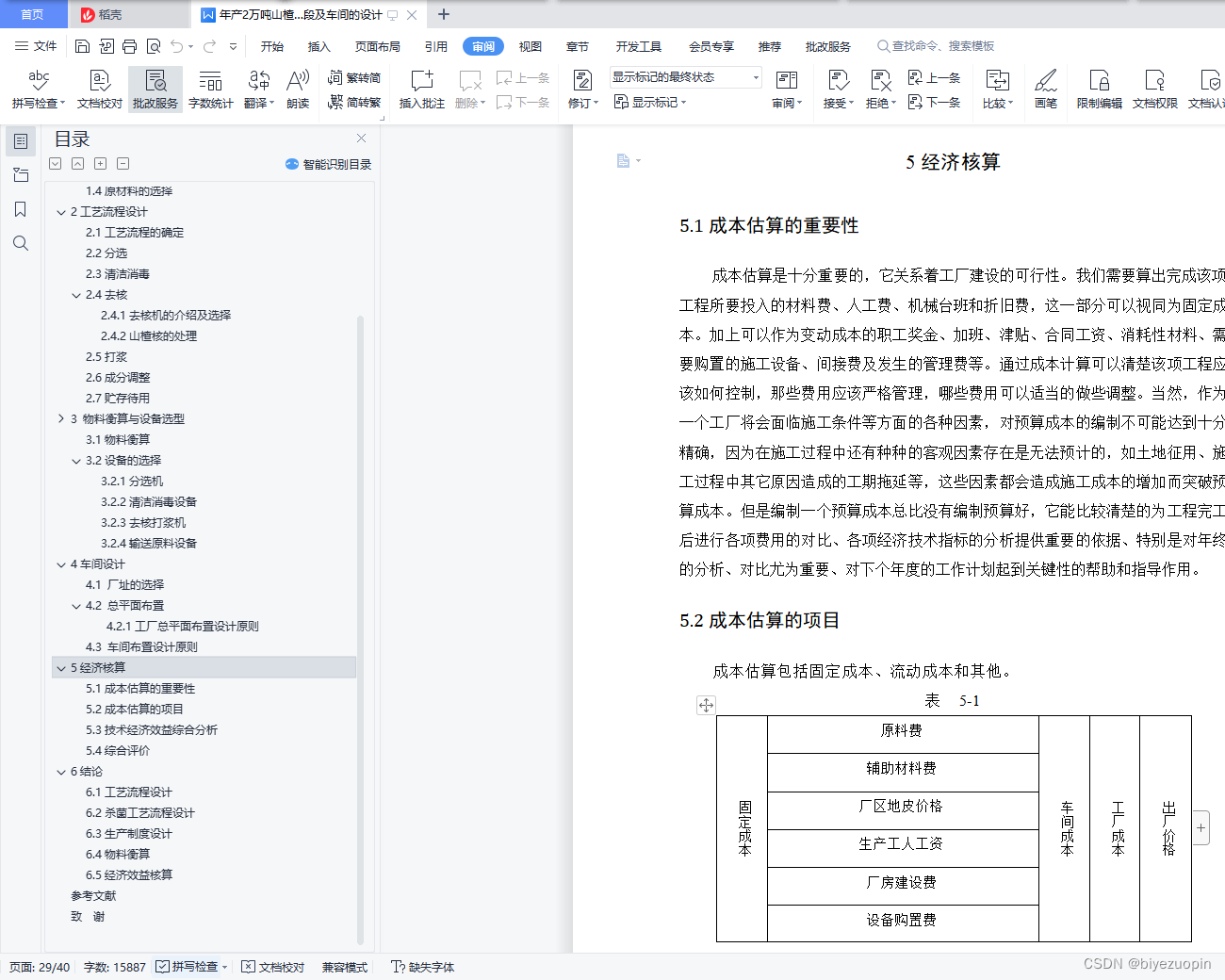The height and width of the screenshot is (980, 1225).
Task: Click the 查找命令 search box
Action: coord(936,46)
